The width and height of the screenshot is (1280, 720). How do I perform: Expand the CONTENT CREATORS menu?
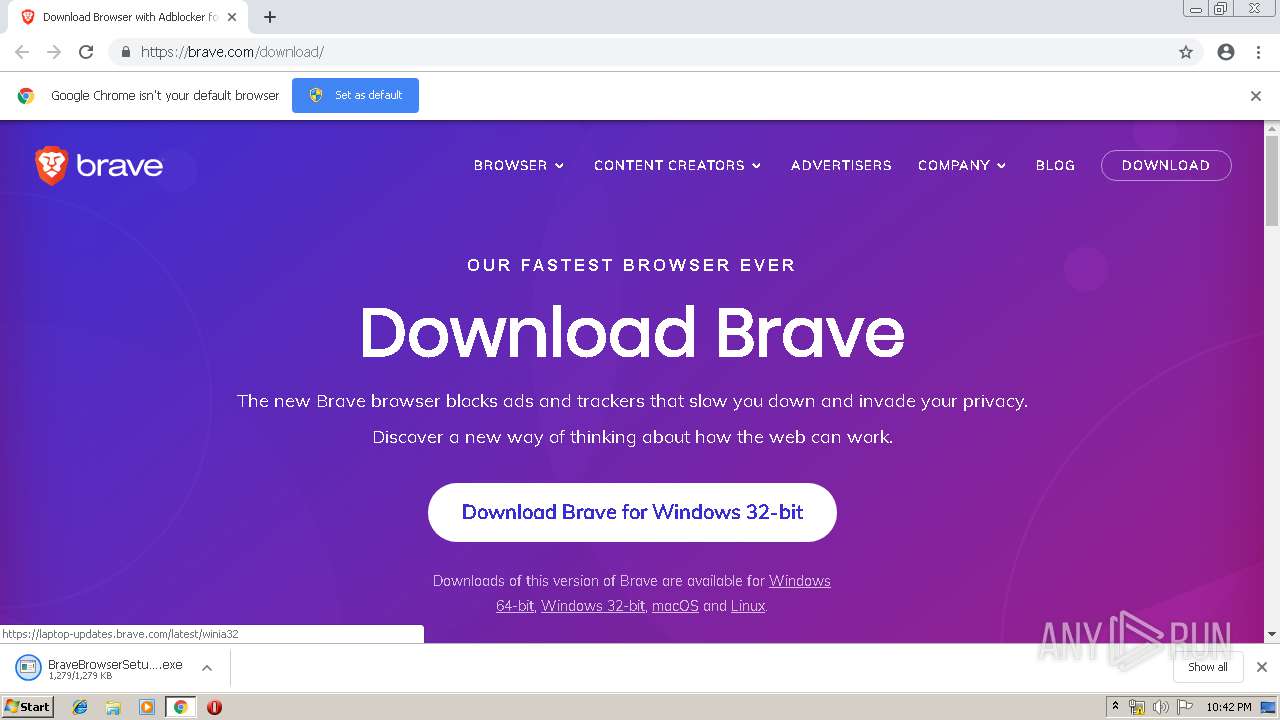(x=678, y=165)
